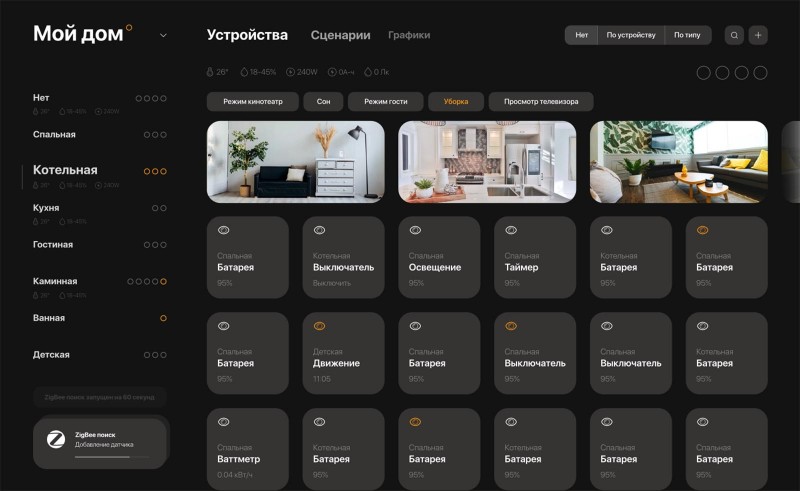Activate the Уборка scenario button
This screenshot has height=491, width=800.
(x=456, y=102)
